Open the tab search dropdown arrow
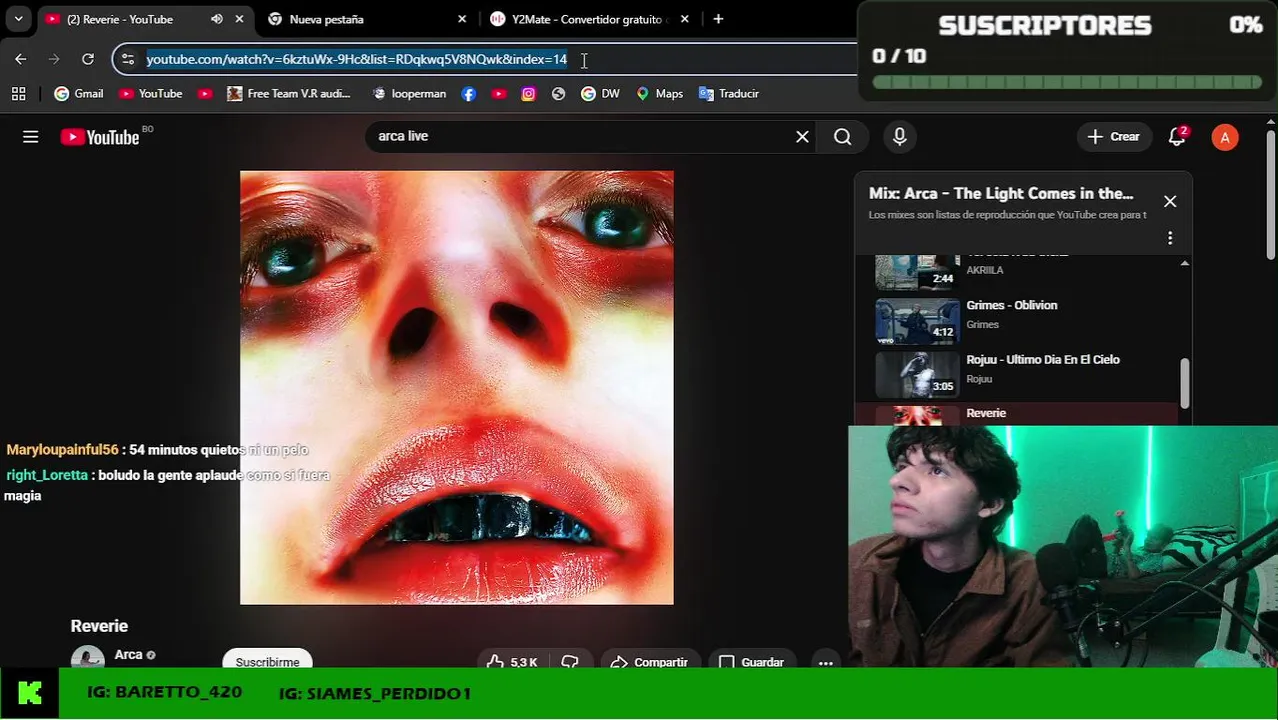 point(18,19)
